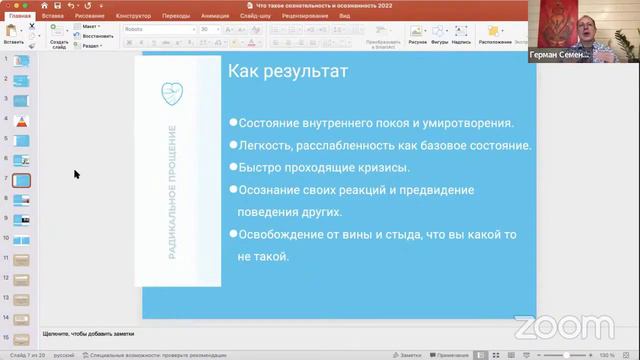Undo the last action

pyautogui.click(x=71, y=6)
